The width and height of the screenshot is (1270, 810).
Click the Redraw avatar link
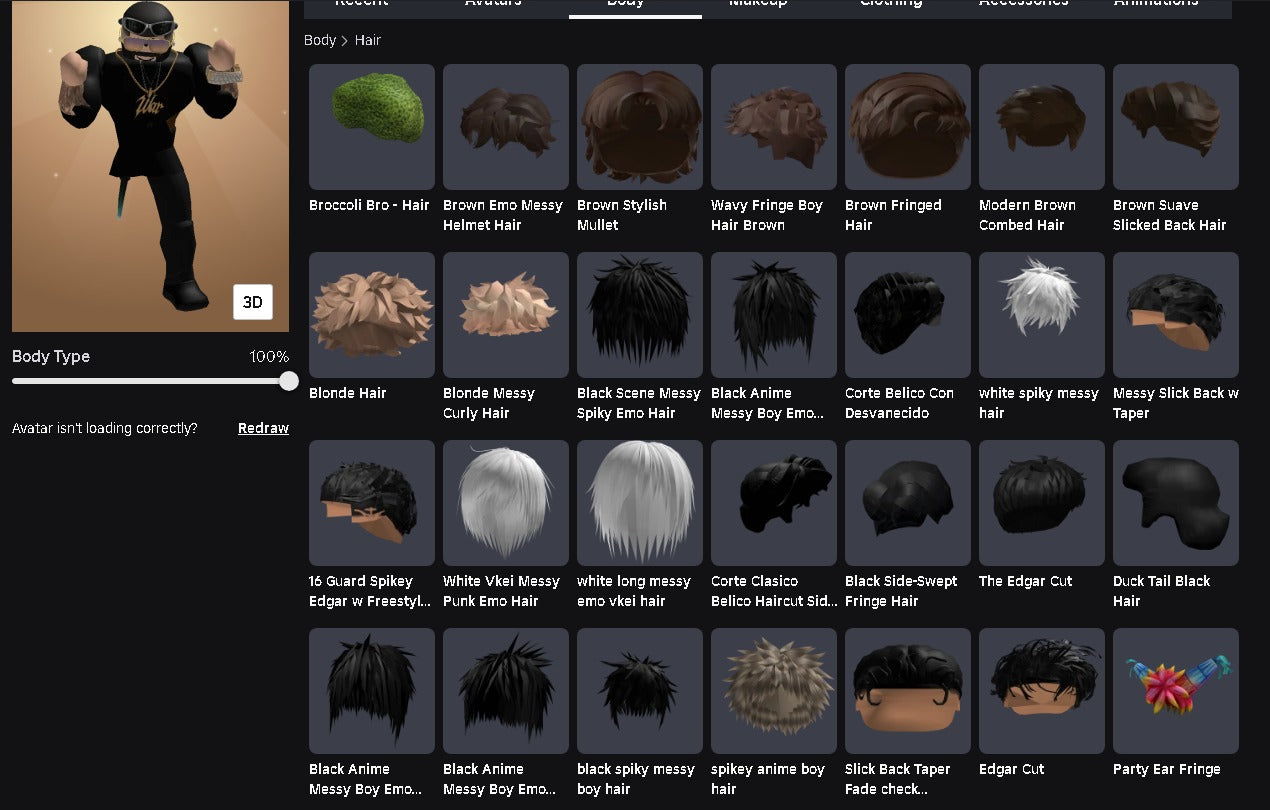[x=263, y=428]
